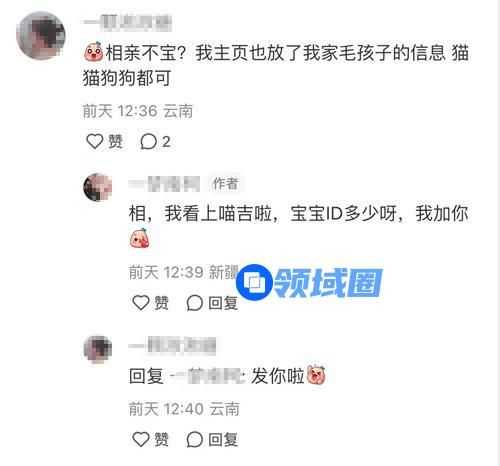
Task: Like the top comment from Yunnan
Action: (95, 141)
